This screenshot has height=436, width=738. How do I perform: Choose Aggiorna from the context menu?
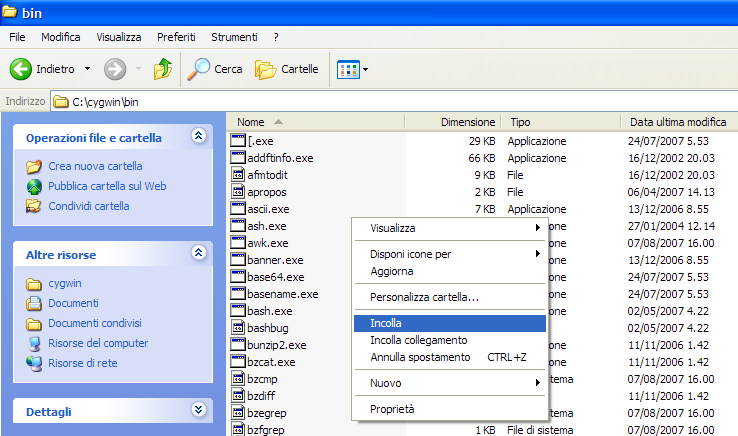point(450,271)
